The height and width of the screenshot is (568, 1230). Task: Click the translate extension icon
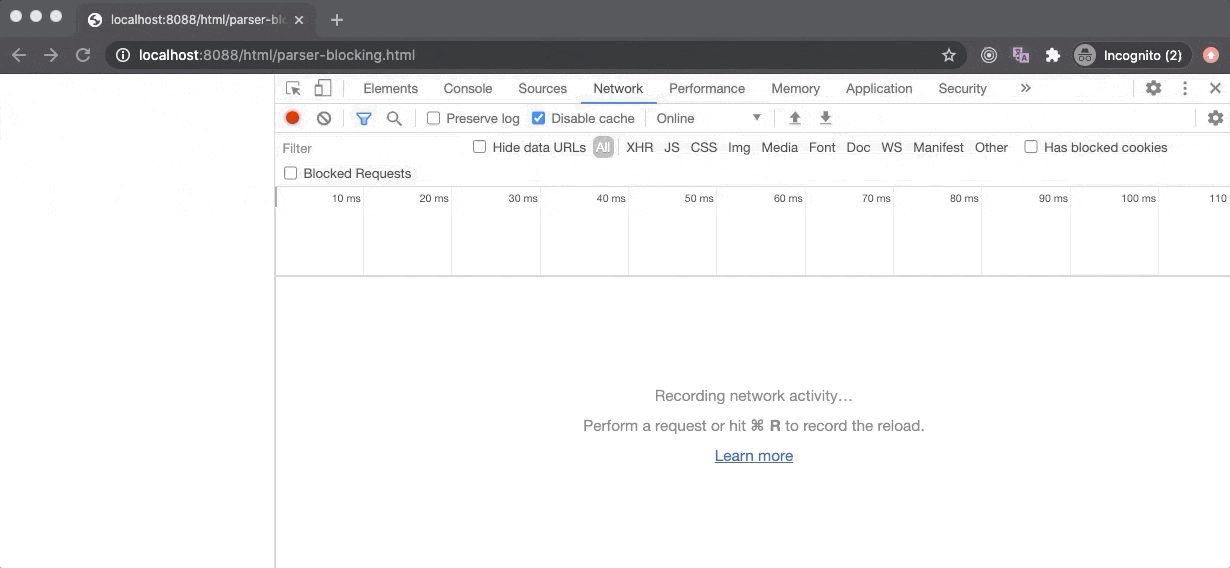click(1020, 55)
